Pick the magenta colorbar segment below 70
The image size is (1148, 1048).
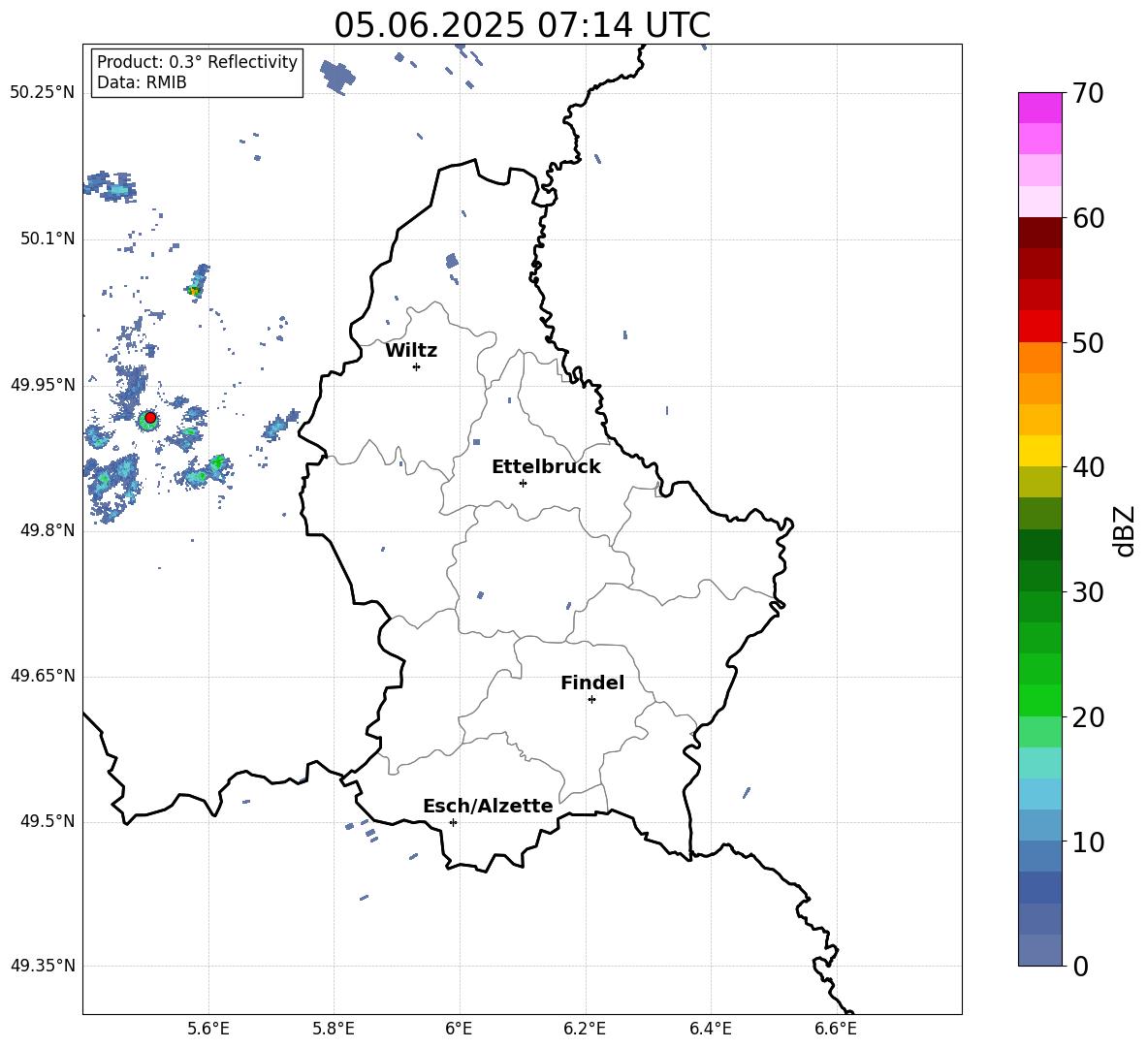point(1040,109)
